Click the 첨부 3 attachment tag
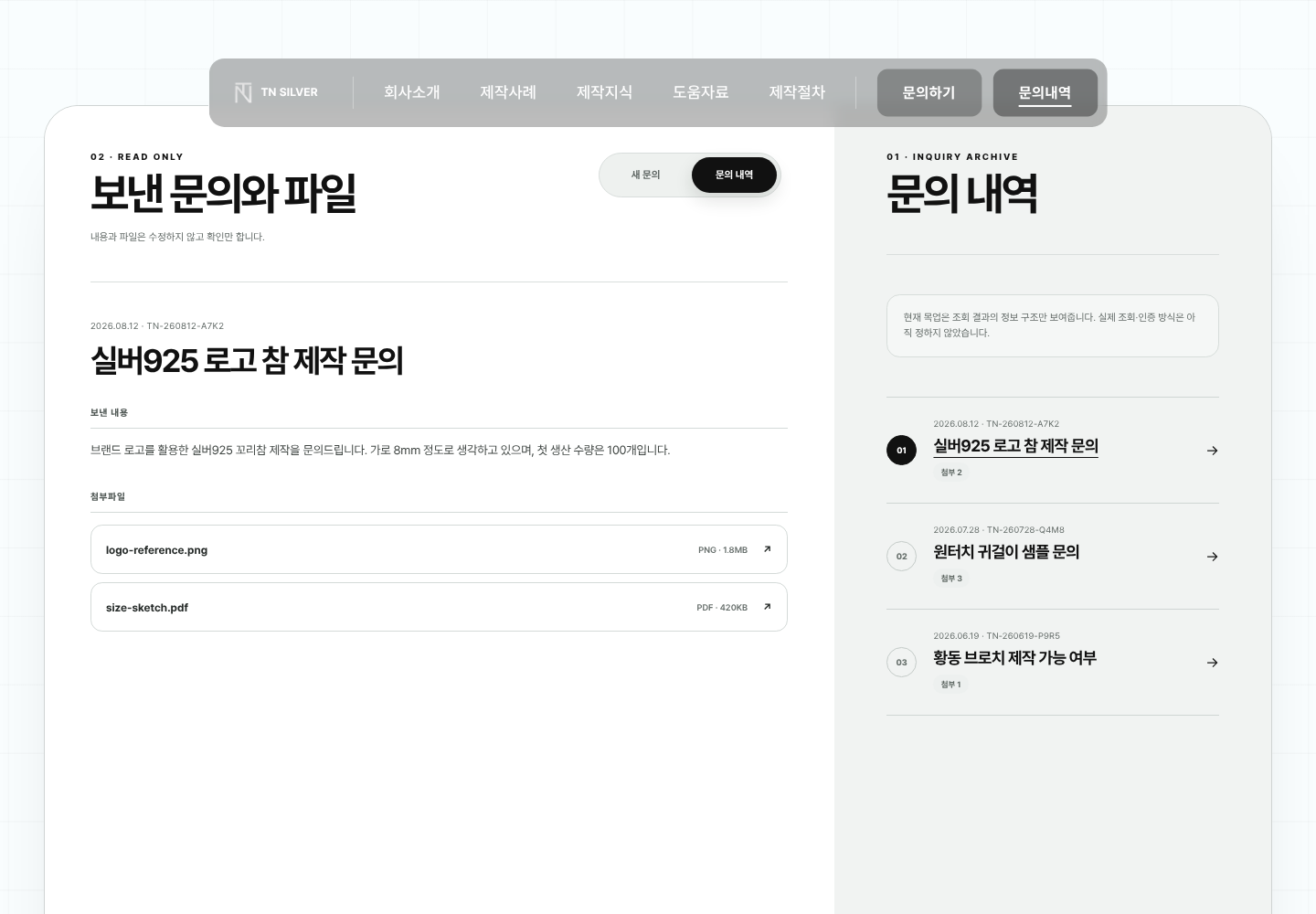Viewport: 1316px width, 914px height. (951, 579)
